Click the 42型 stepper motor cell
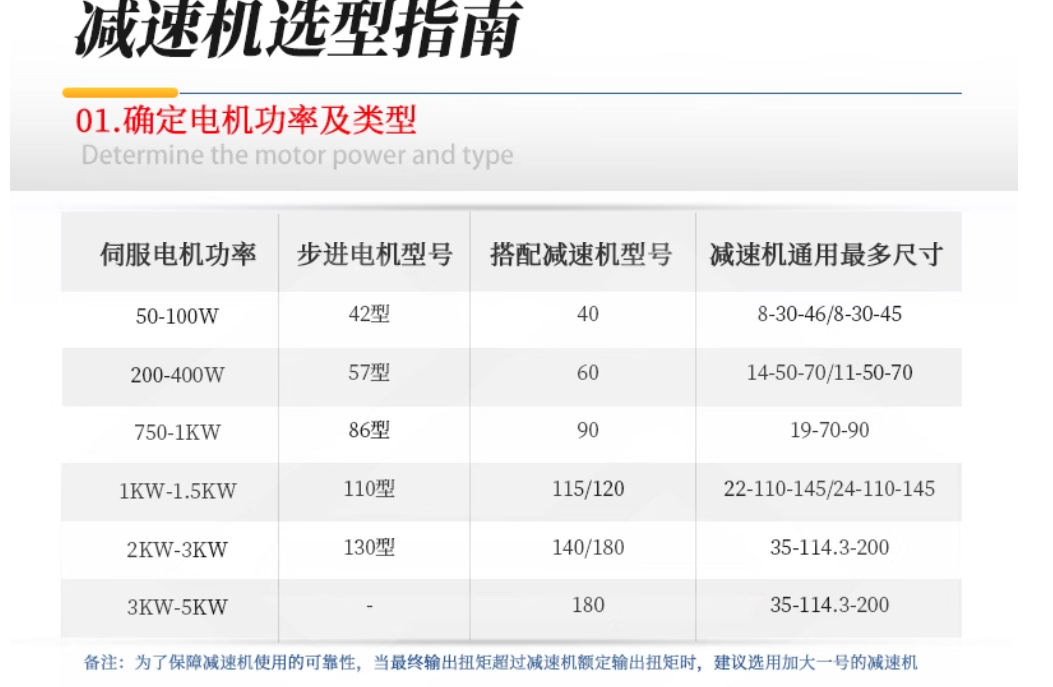The image size is (1053, 687). pos(369,314)
